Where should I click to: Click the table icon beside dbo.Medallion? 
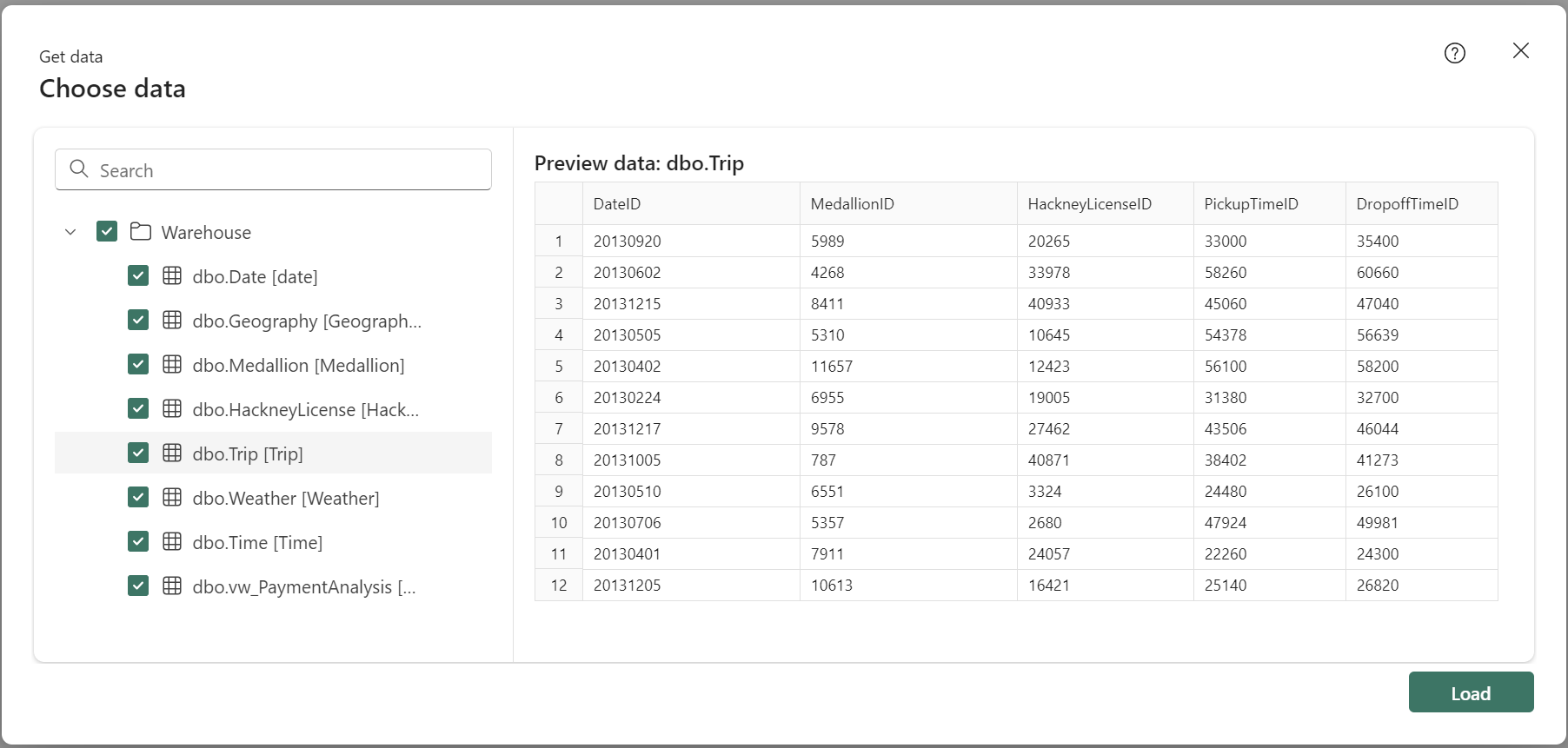(172, 365)
